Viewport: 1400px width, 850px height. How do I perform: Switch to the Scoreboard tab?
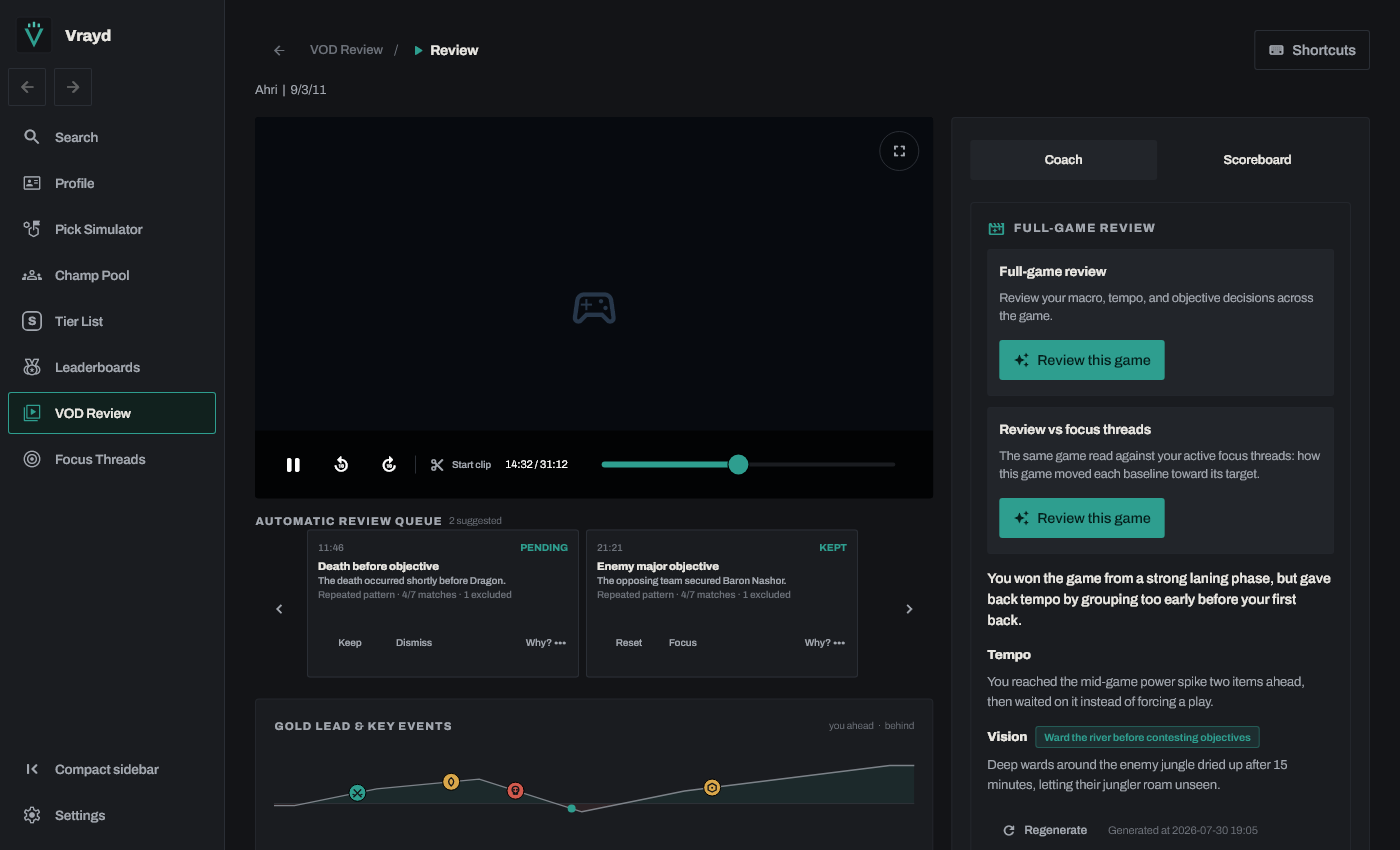click(1257, 159)
